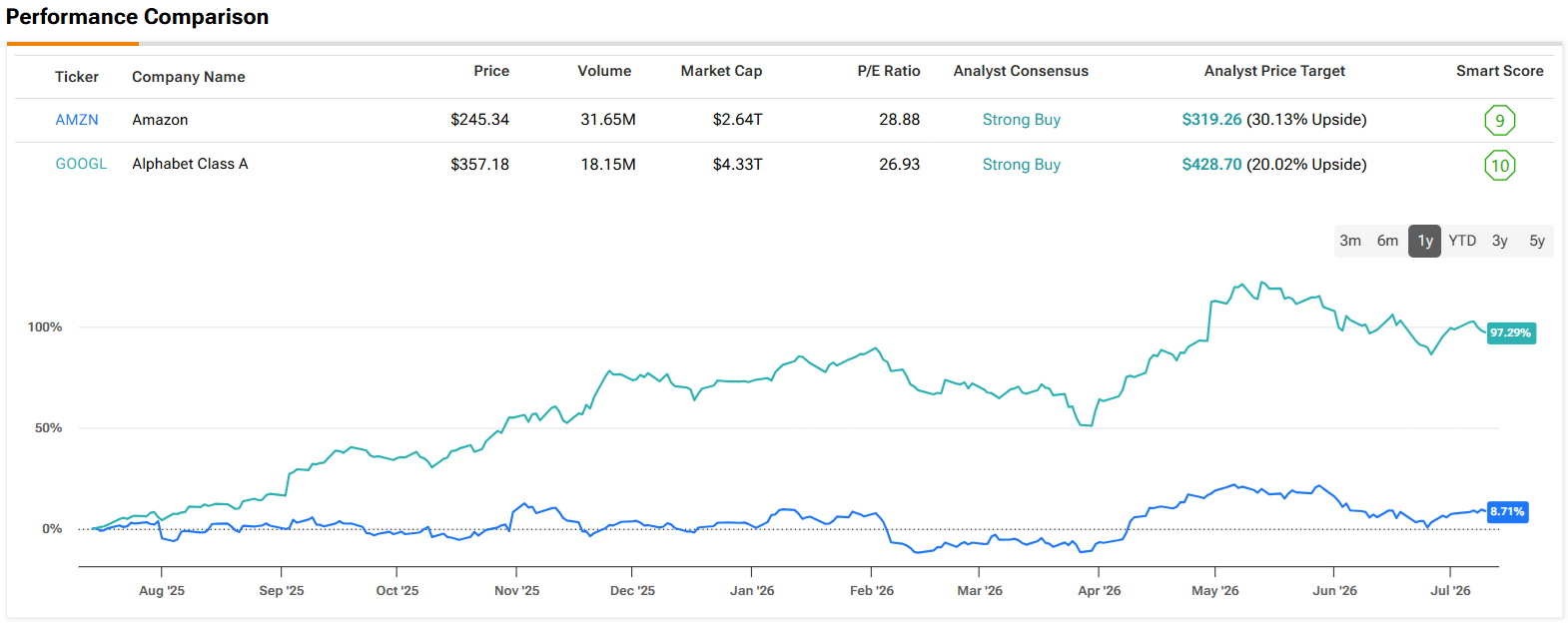The height and width of the screenshot is (624, 1568).
Task: Click Alphabet's $428.70 price target
Action: (x=1211, y=165)
